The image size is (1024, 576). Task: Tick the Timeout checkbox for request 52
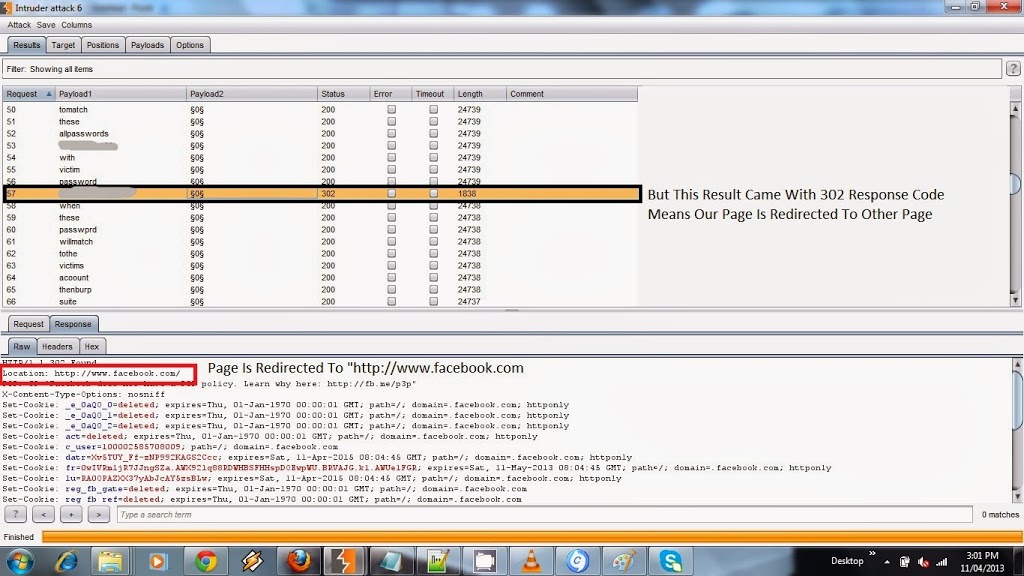(x=434, y=133)
